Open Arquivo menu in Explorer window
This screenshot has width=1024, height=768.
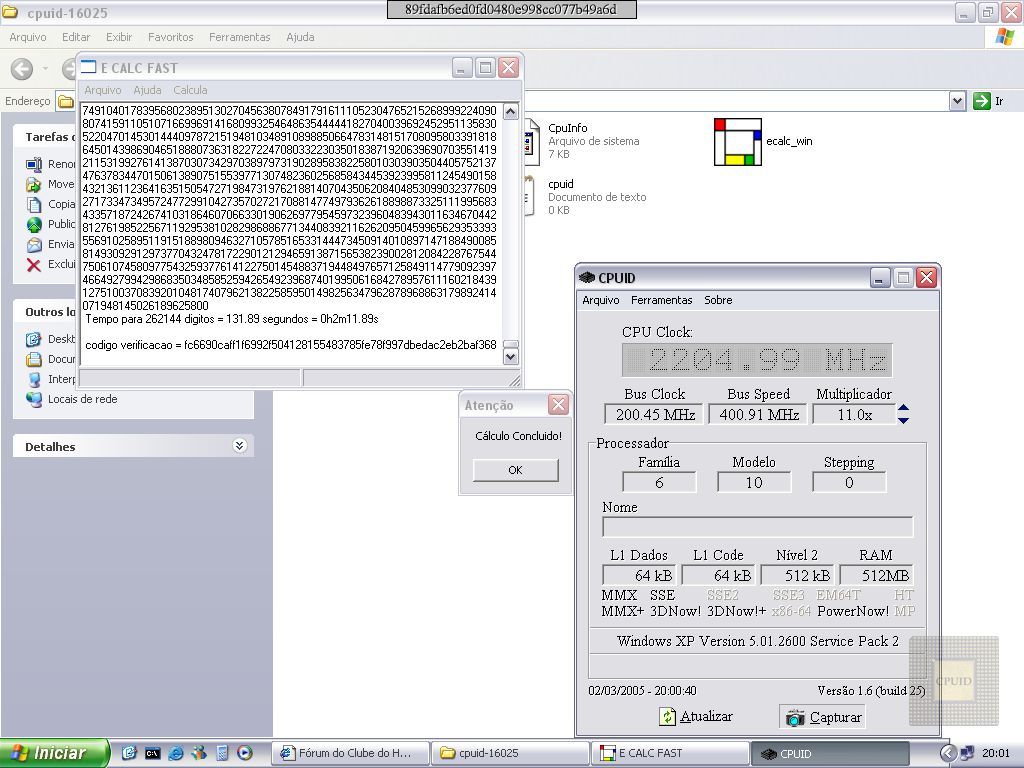(27, 37)
